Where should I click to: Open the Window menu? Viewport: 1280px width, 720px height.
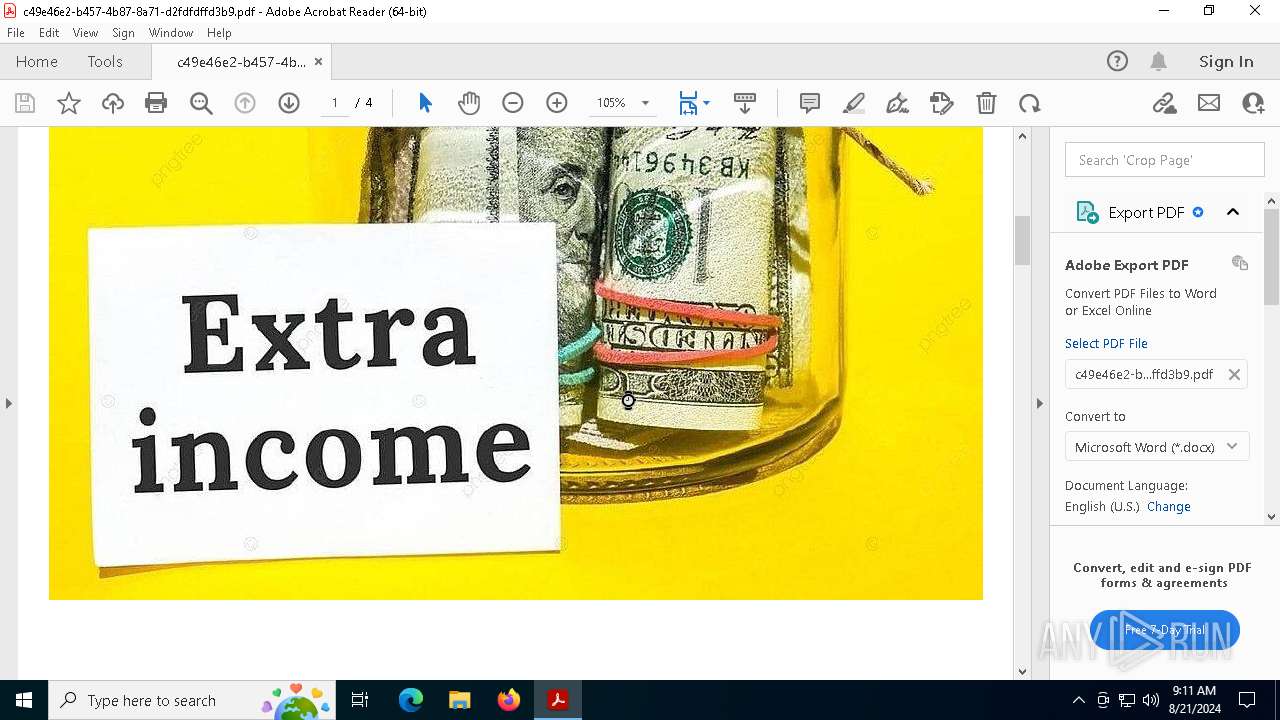point(171,33)
